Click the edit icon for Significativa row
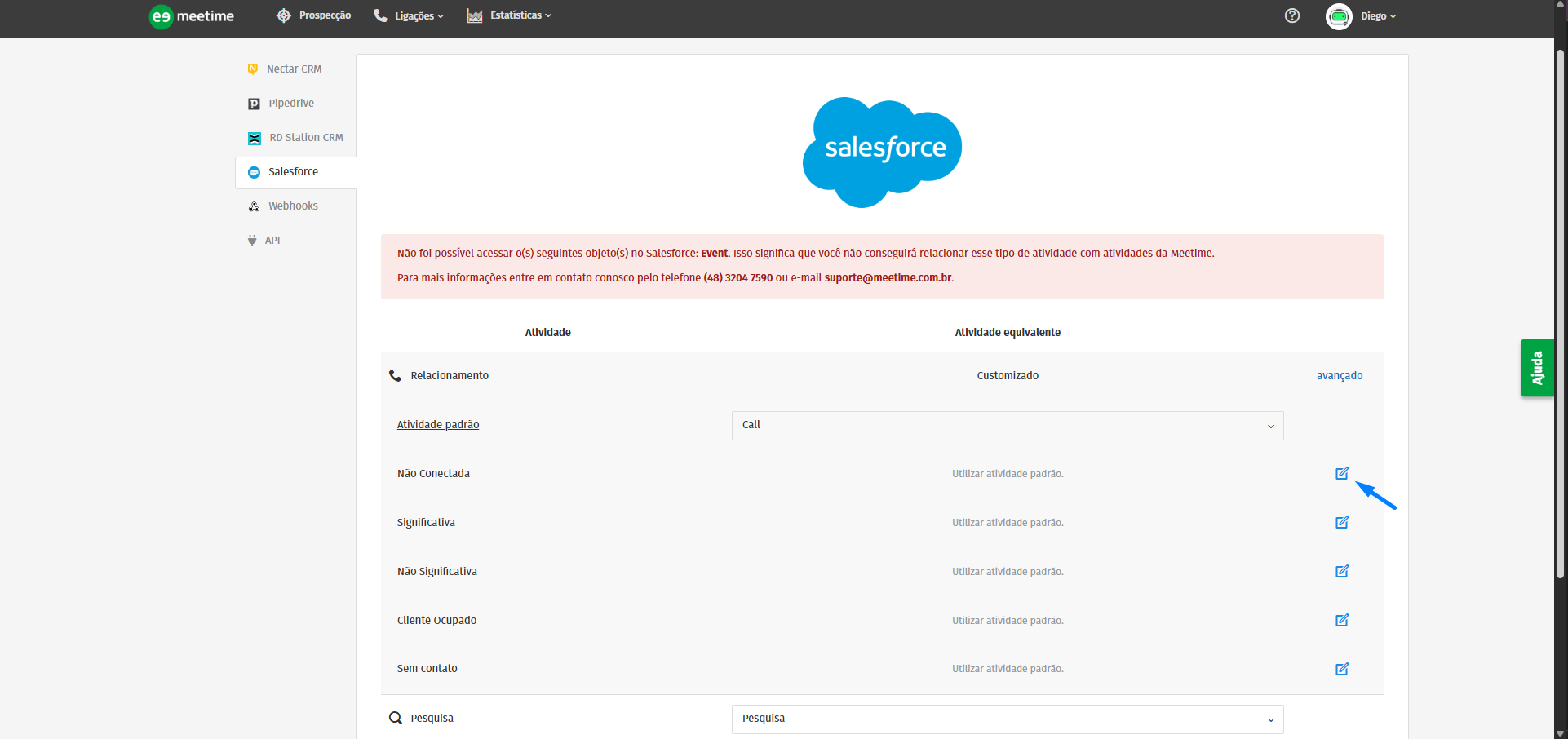1568x739 pixels. (x=1341, y=523)
